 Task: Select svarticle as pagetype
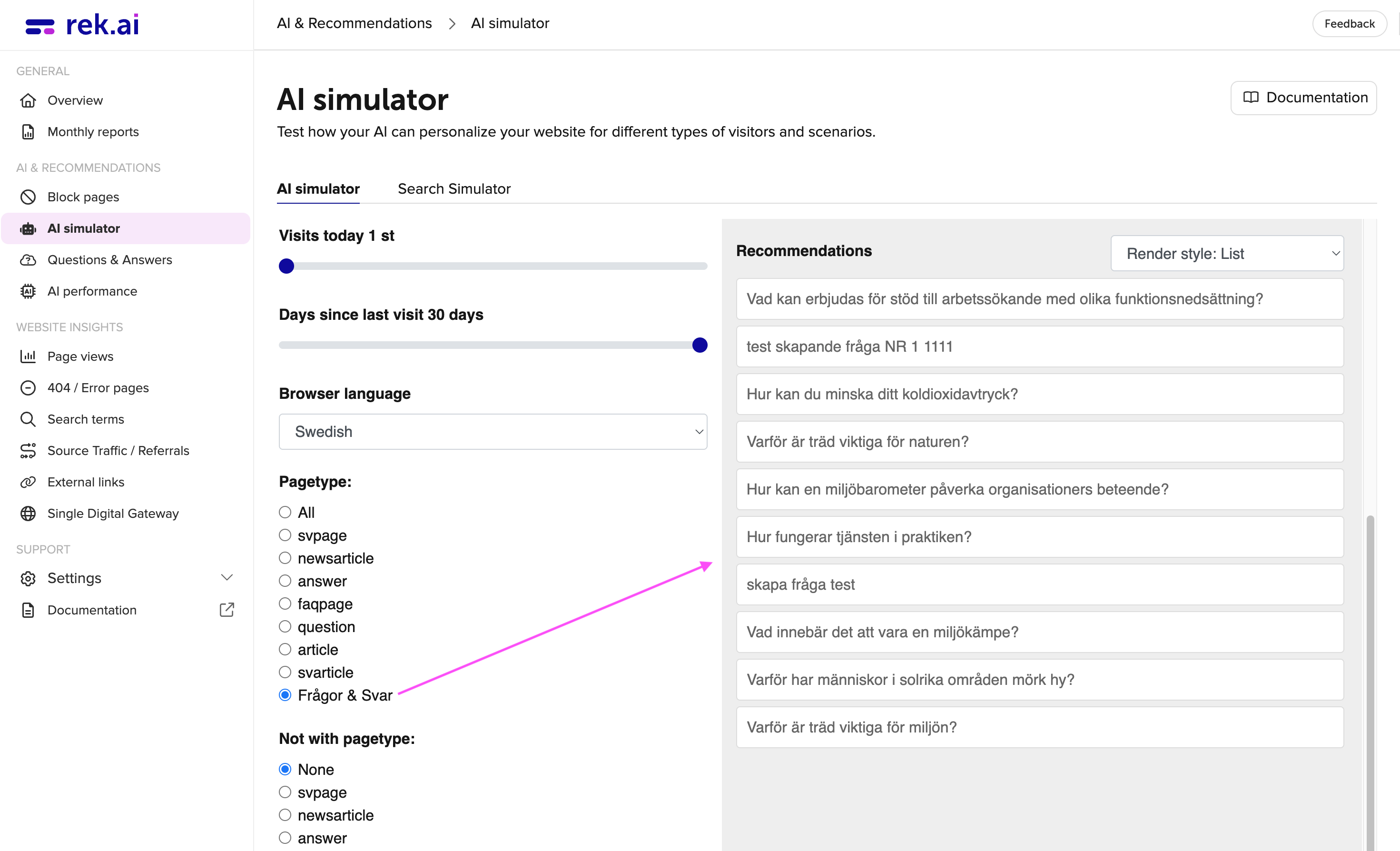point(285,672)
